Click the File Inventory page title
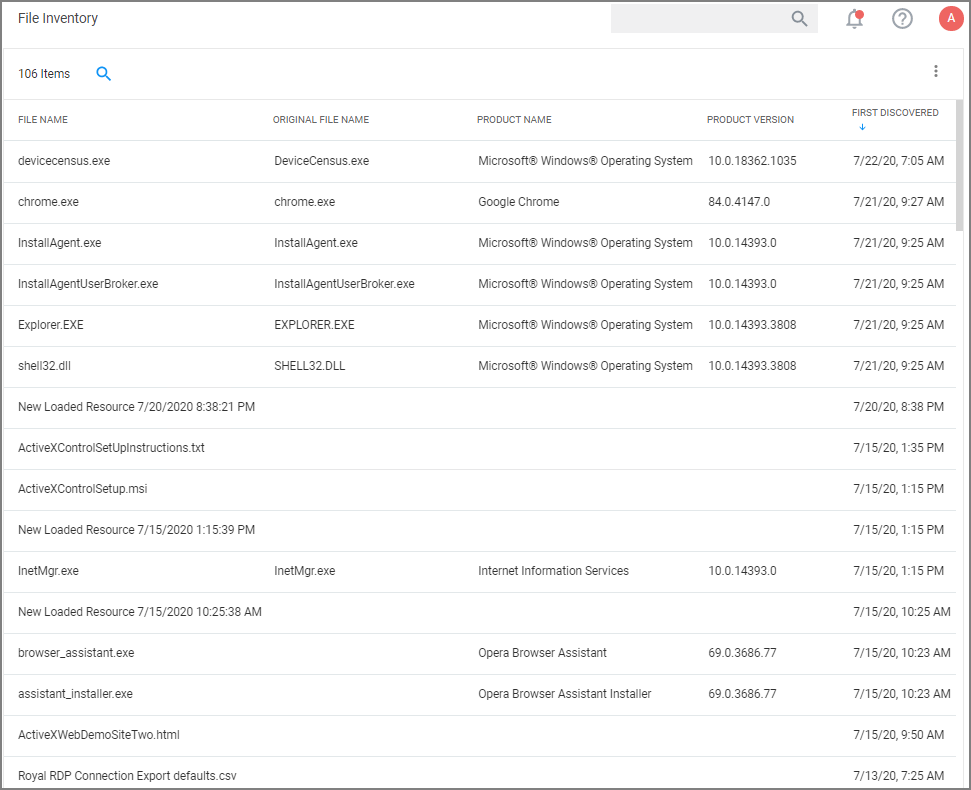The width and height of the screenshot is (971, 790). pyautogui.click(x=57, y=18)
